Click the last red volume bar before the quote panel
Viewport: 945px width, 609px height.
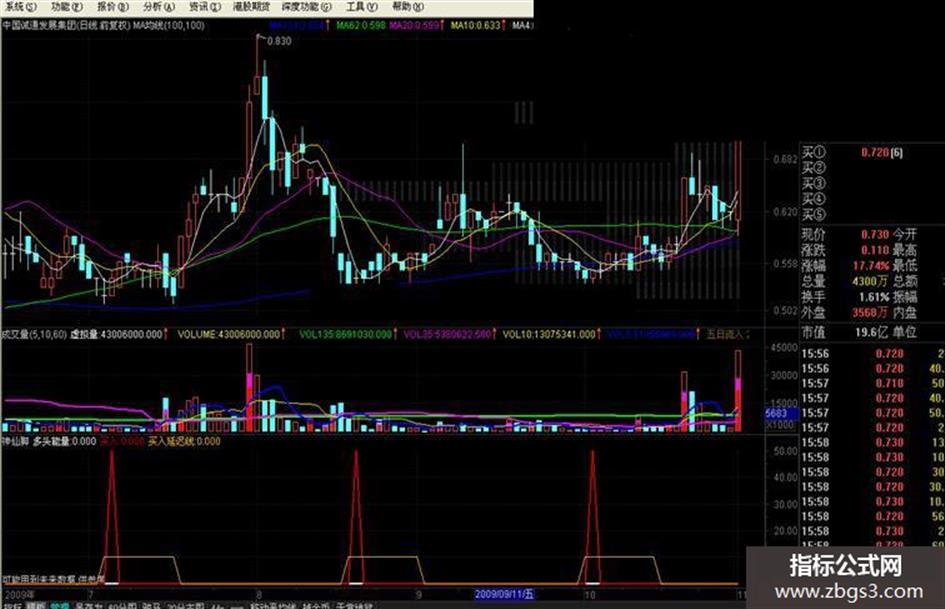click(x=738, y=391)
